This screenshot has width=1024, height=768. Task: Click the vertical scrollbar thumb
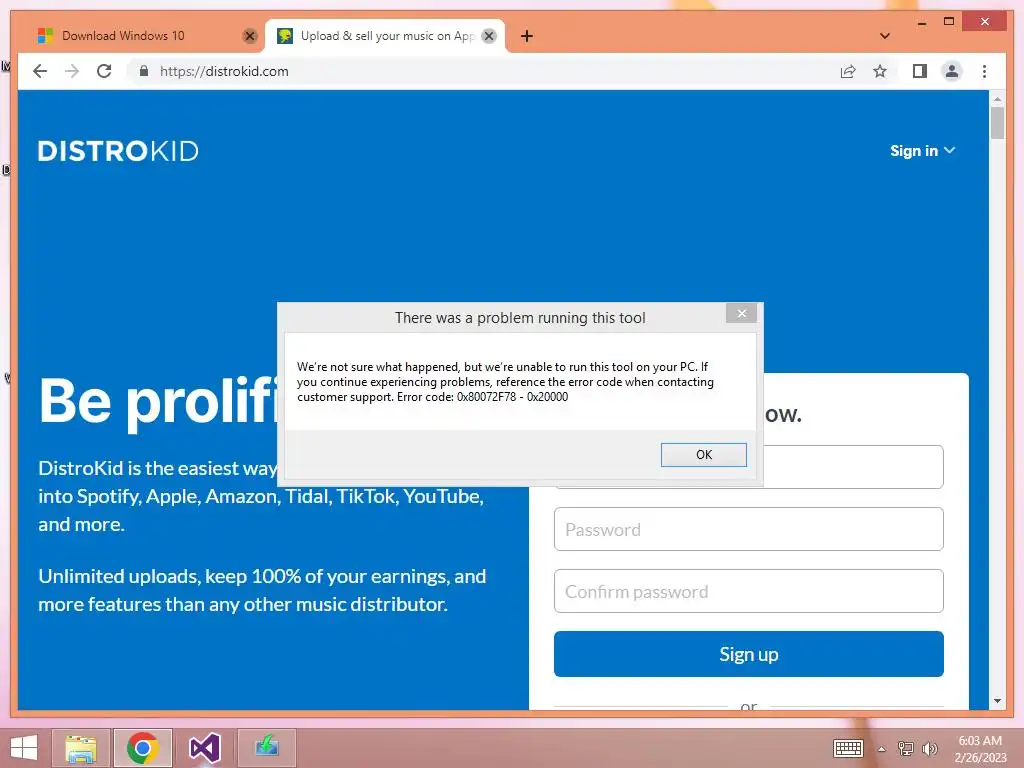click(997, 123)
